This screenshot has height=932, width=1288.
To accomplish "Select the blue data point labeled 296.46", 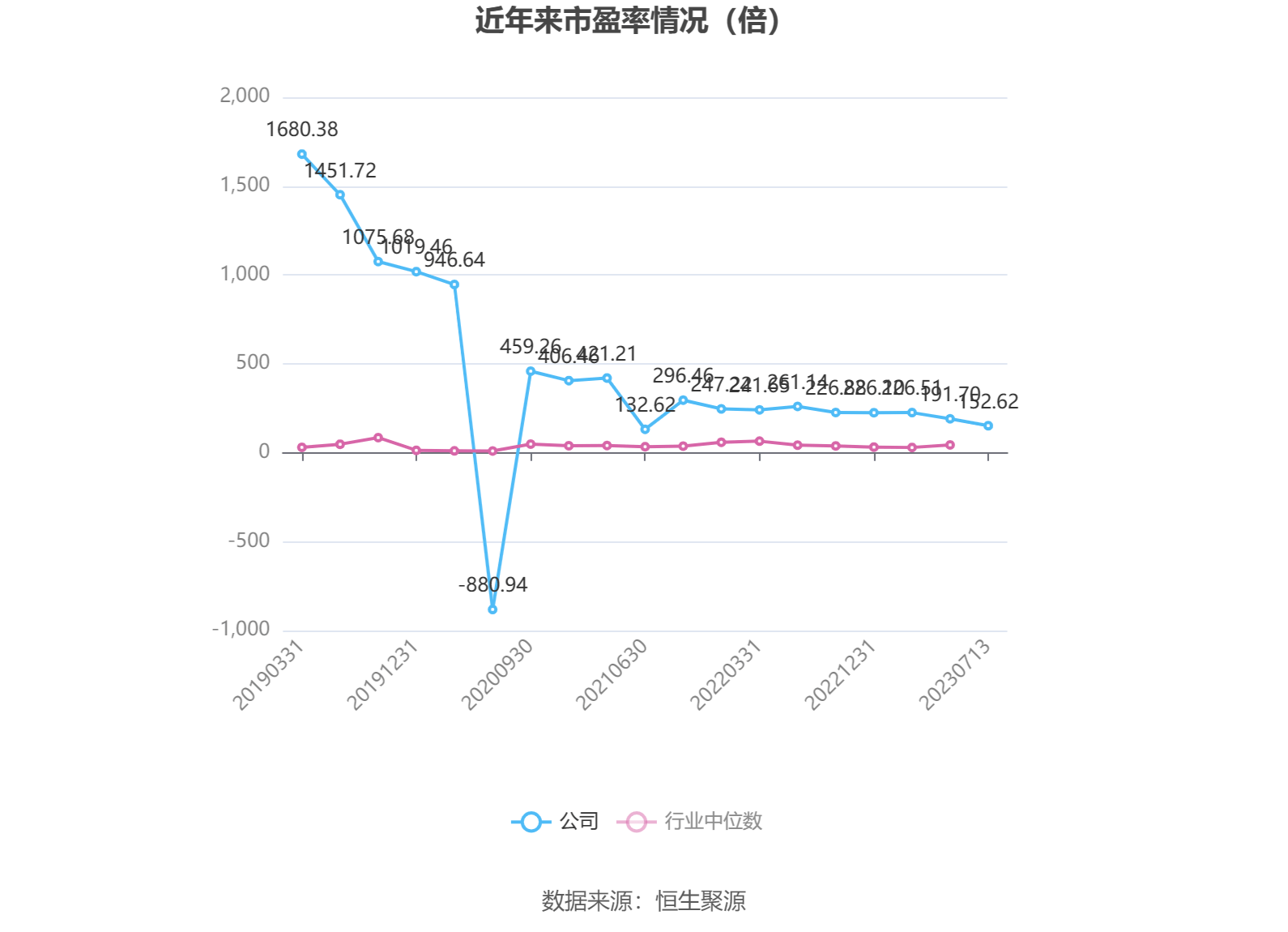I will click(683, 400).
